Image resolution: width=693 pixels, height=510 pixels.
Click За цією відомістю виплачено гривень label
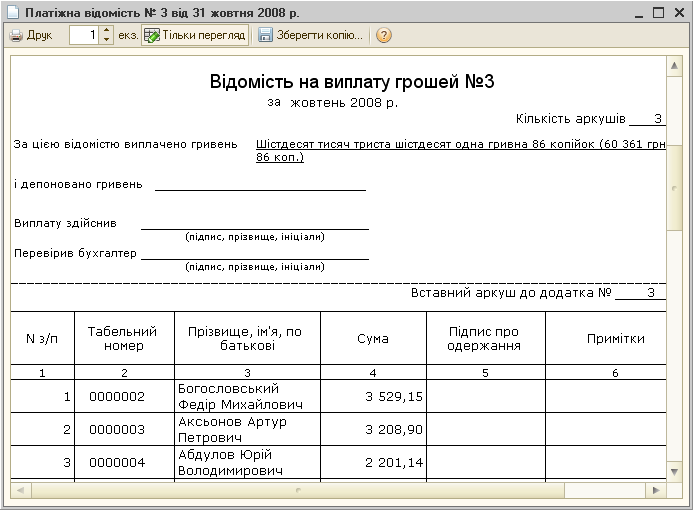(126, 144)
